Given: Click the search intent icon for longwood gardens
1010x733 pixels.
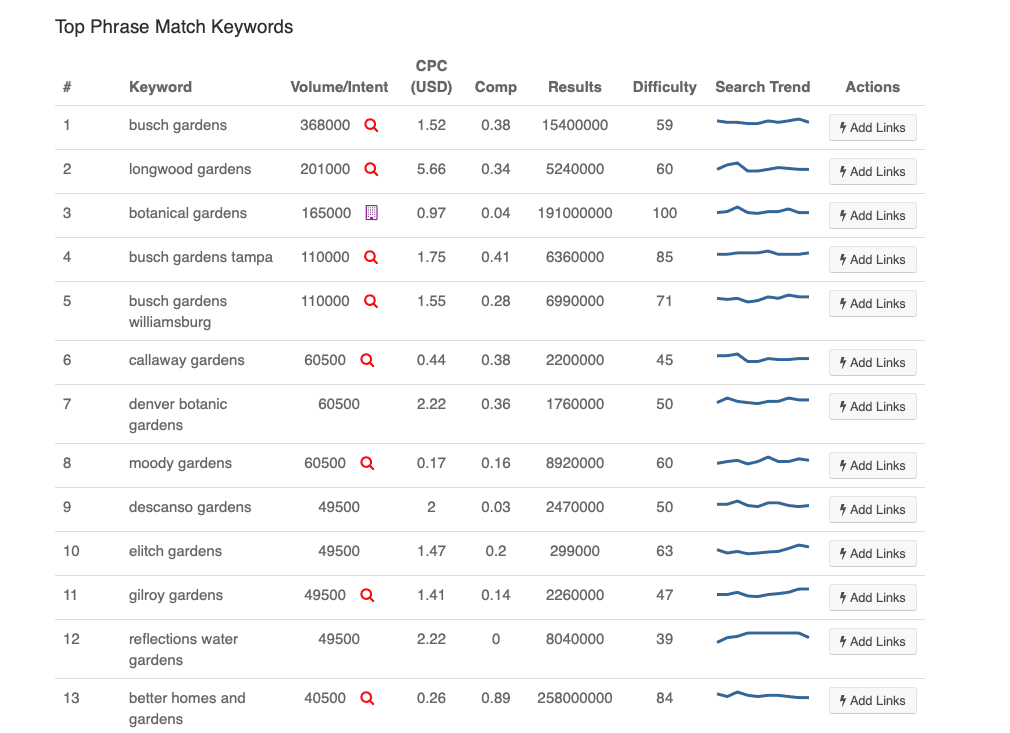Looking at the screenshot, I should pos(371,170).
